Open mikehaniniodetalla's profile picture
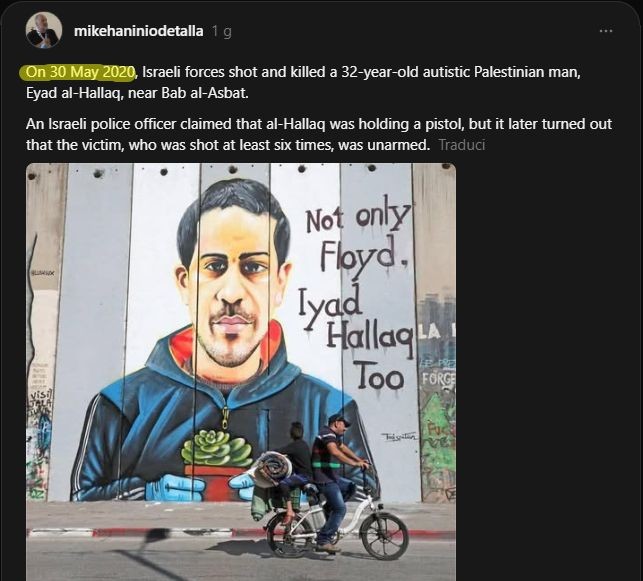Screen dimensions: 643x581 pyautogui.click(x=43, y=30)
